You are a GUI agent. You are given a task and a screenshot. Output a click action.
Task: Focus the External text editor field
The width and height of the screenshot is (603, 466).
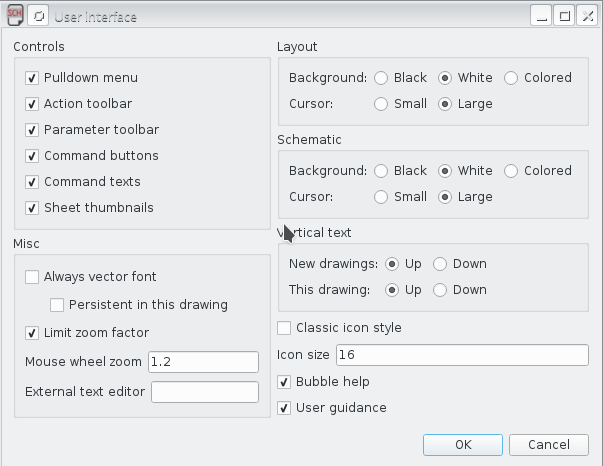(x=205, y=392)
